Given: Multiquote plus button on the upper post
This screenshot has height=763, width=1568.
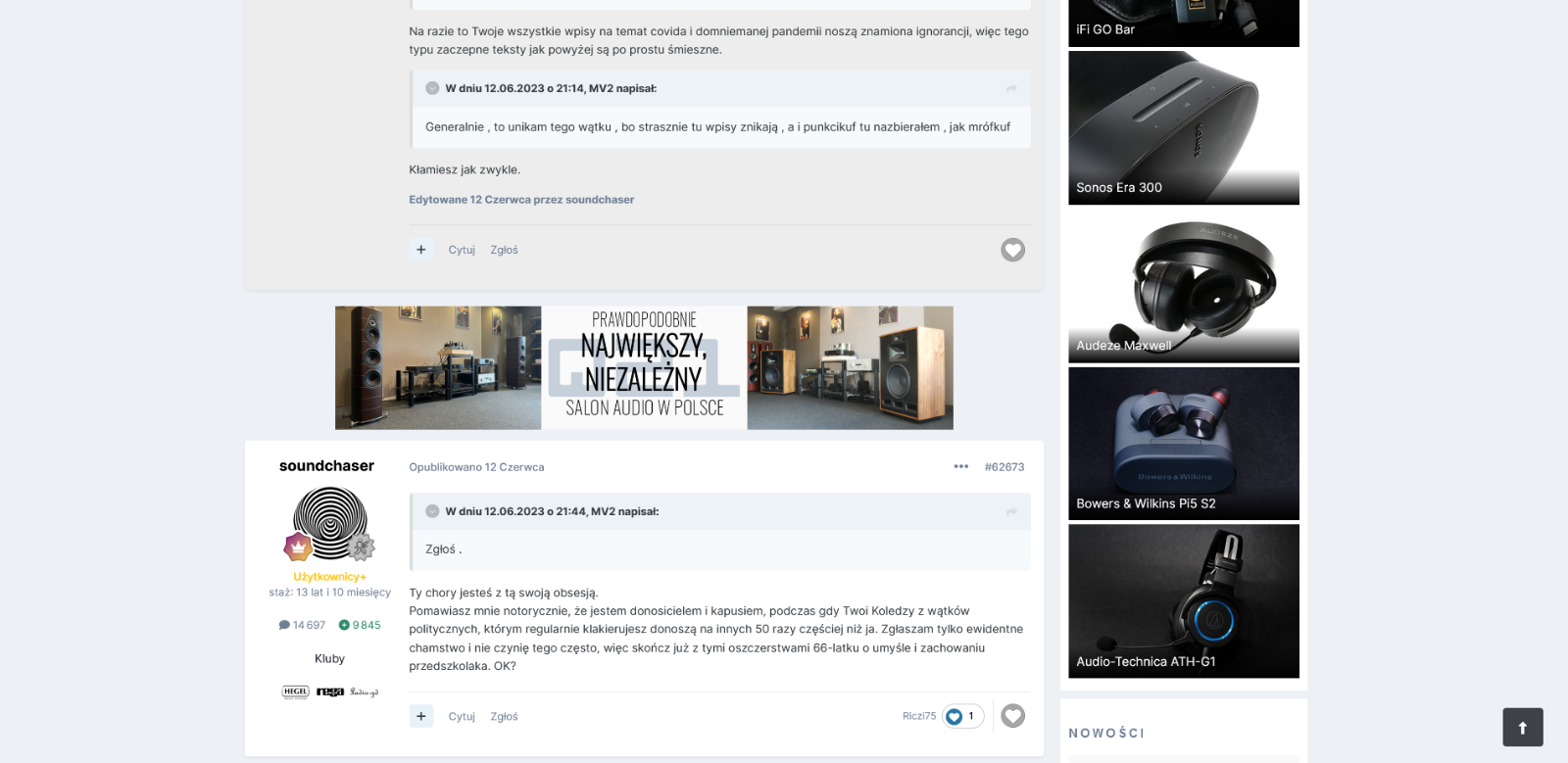Looking at the screenshot, I should click(421, 250).
